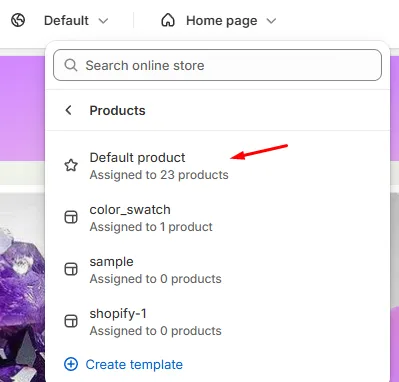Click the chevron next to Home page
This screenshot has height=382, width=399.
(x=272, y=21)
